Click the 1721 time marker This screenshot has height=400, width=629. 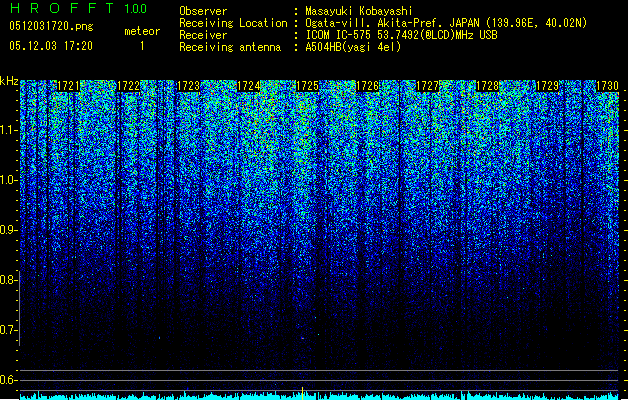[69, 86]
